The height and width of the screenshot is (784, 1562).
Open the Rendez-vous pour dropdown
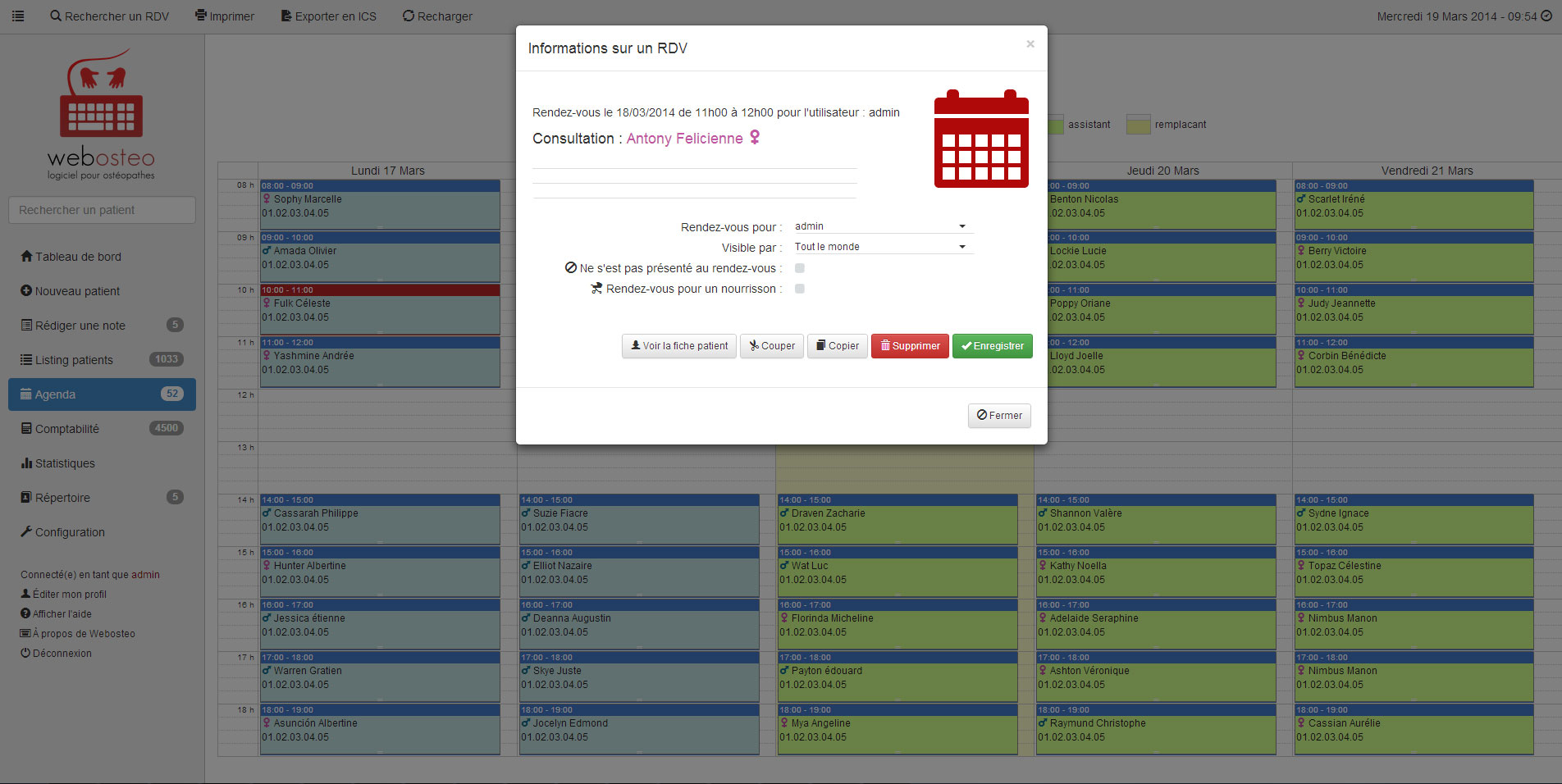click(883, 226)
